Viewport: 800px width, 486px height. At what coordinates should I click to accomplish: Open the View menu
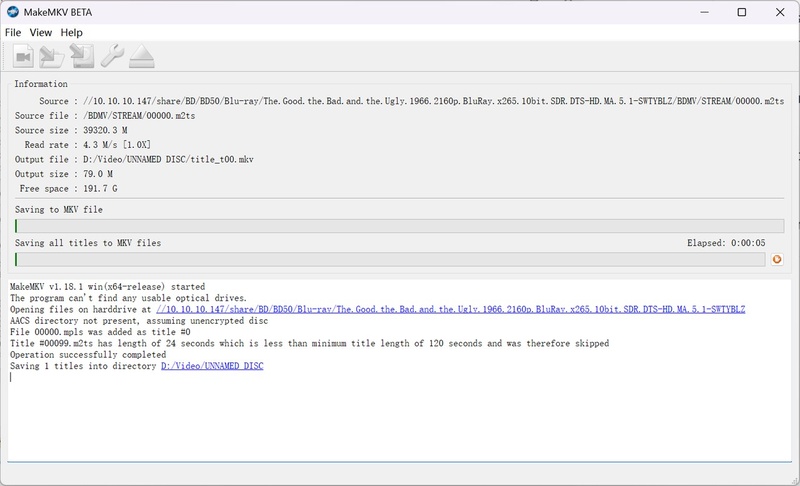(x=41, y=33)
